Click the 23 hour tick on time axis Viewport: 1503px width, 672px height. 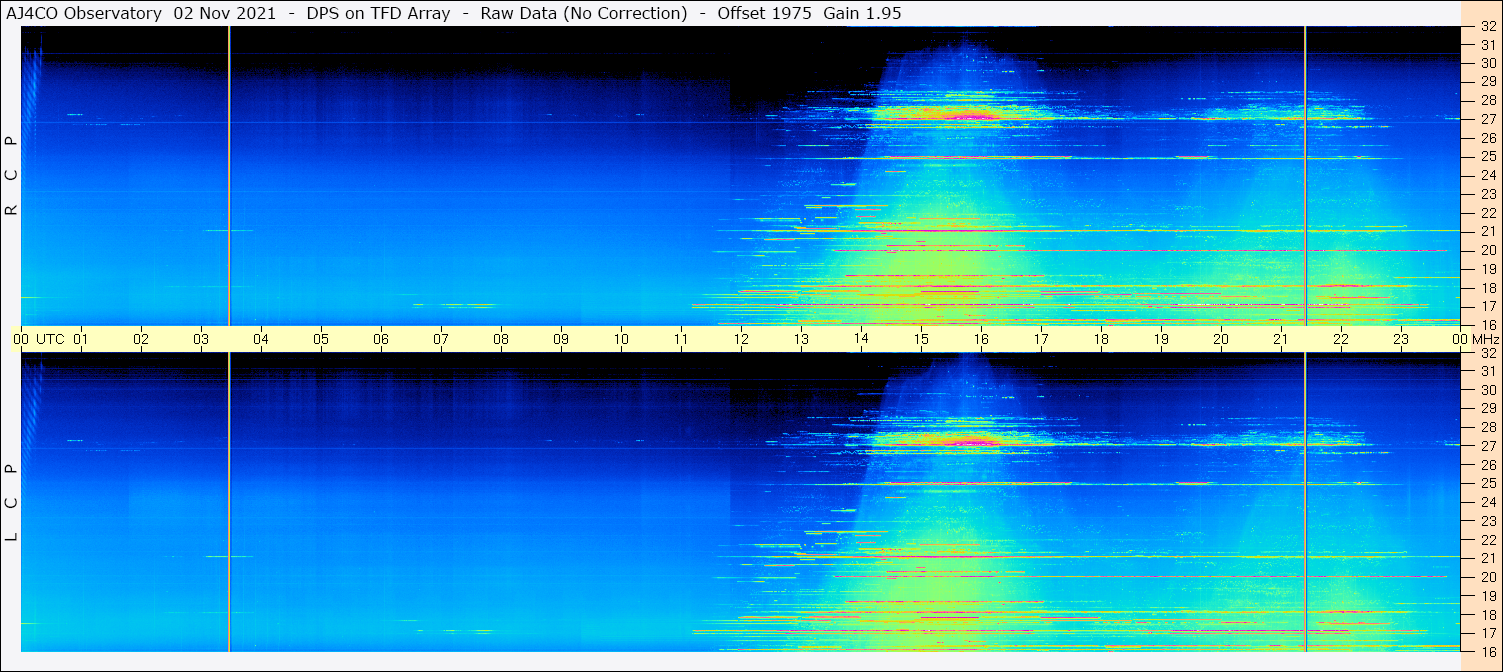pyautogui.click(x=1401, y=339)
